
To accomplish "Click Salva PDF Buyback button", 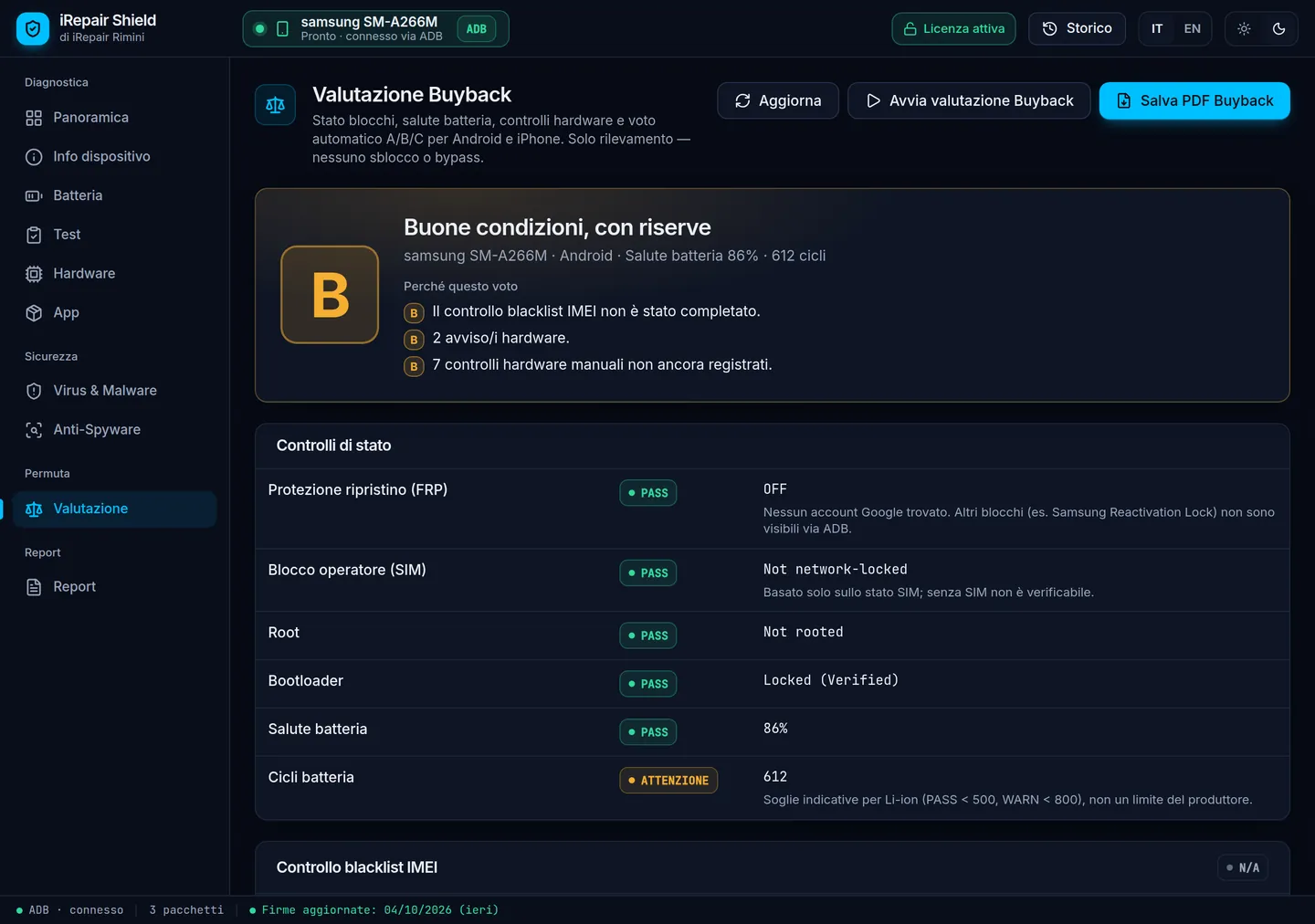I will click(1194, 100).
